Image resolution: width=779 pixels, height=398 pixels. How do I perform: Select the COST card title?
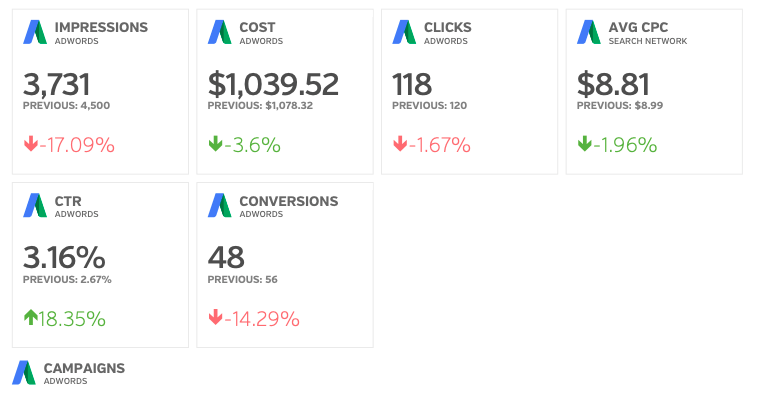pos(257,27)
